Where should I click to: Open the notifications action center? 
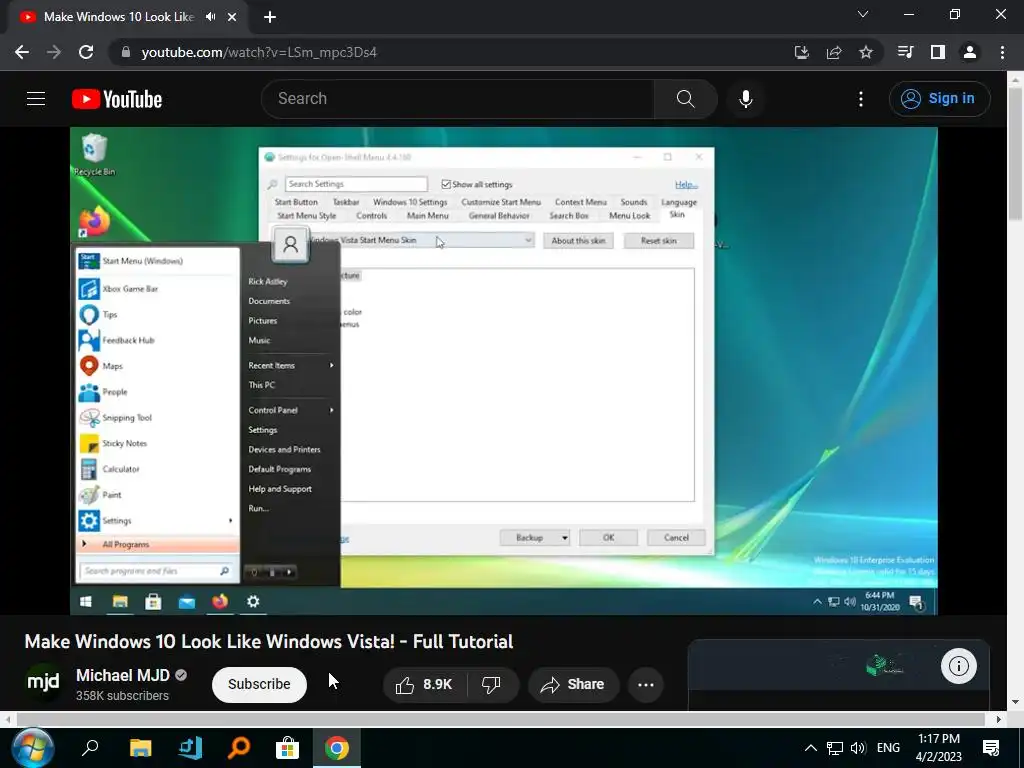tap(991, 748)
